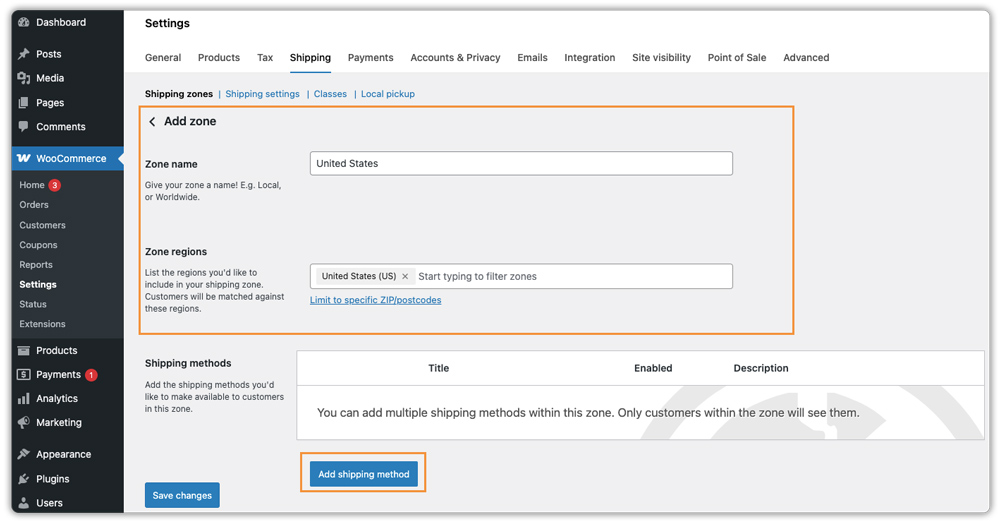
Task: Open the Products settings tab
Action: [x=219, y=57]
